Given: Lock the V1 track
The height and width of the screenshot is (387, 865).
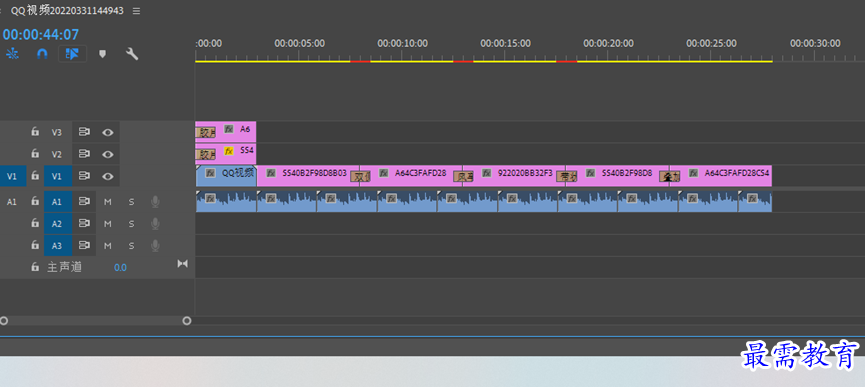Looking at the screenshot, I should click(x=35, y=176).
